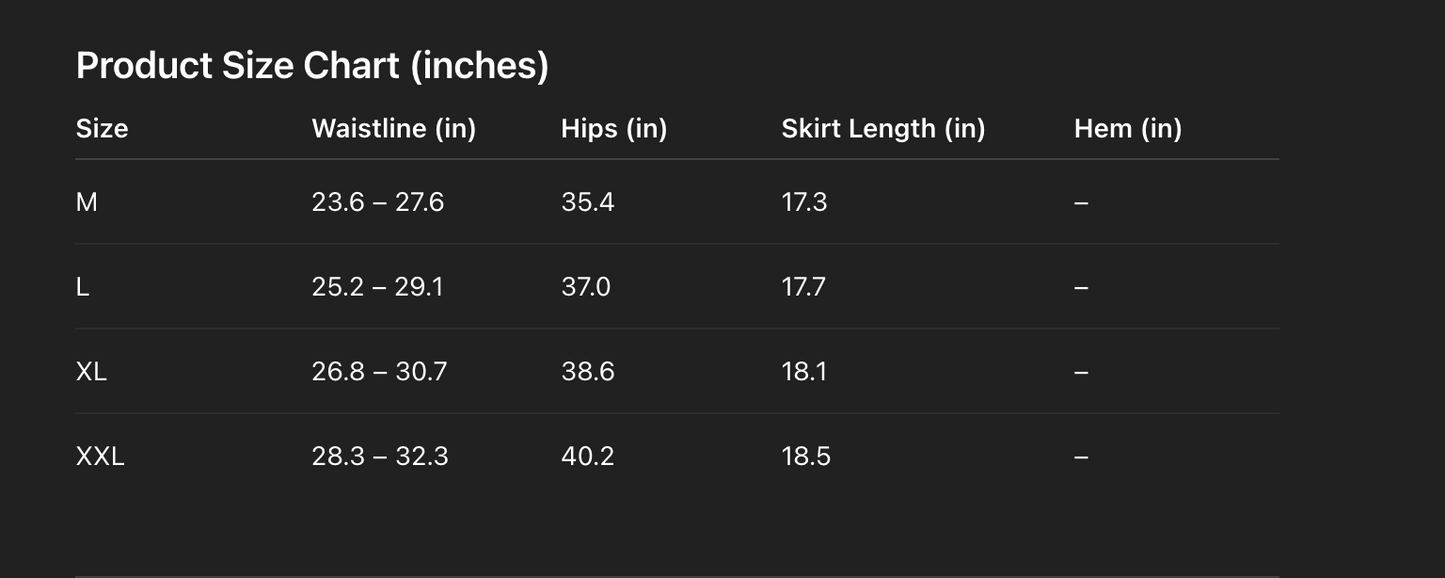Select the XL size row label
The width and height of the screenshot is (1445, 578).
coord(91,372)
